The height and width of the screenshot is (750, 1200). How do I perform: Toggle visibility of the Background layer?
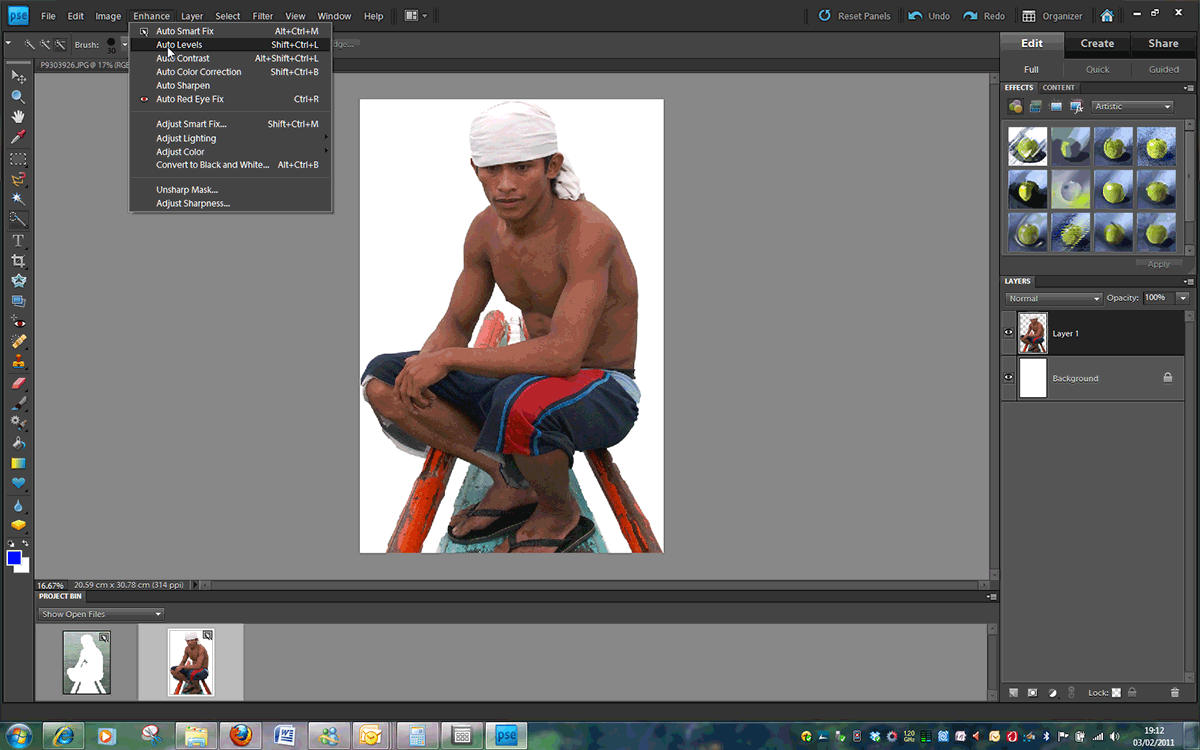(x=1008, y=378)
